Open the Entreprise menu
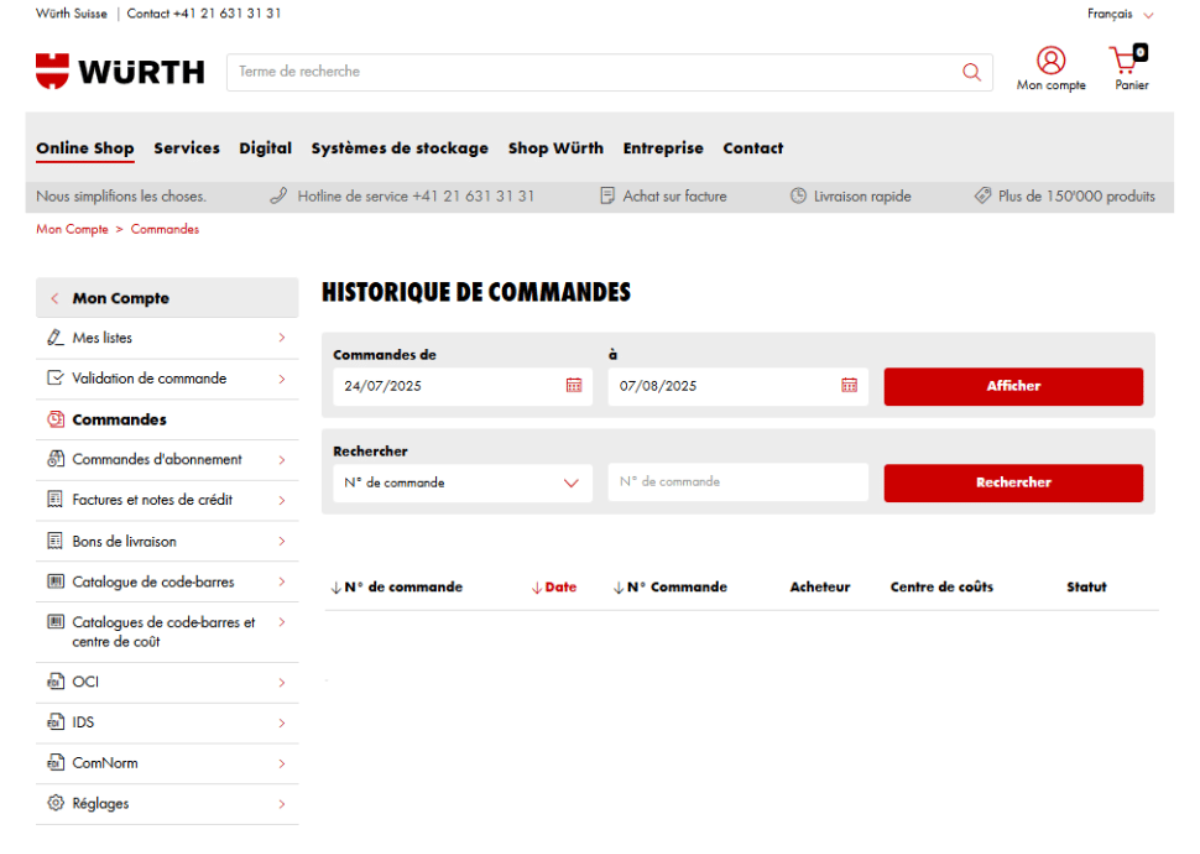Screen dimensions: 1200x854 point(663,148)
